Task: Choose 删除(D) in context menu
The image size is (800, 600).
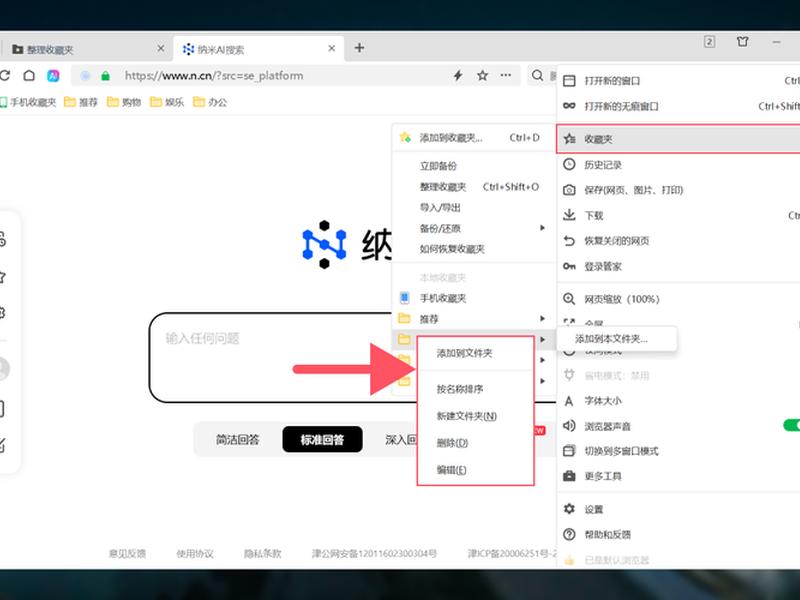Action: coord(476,443)
